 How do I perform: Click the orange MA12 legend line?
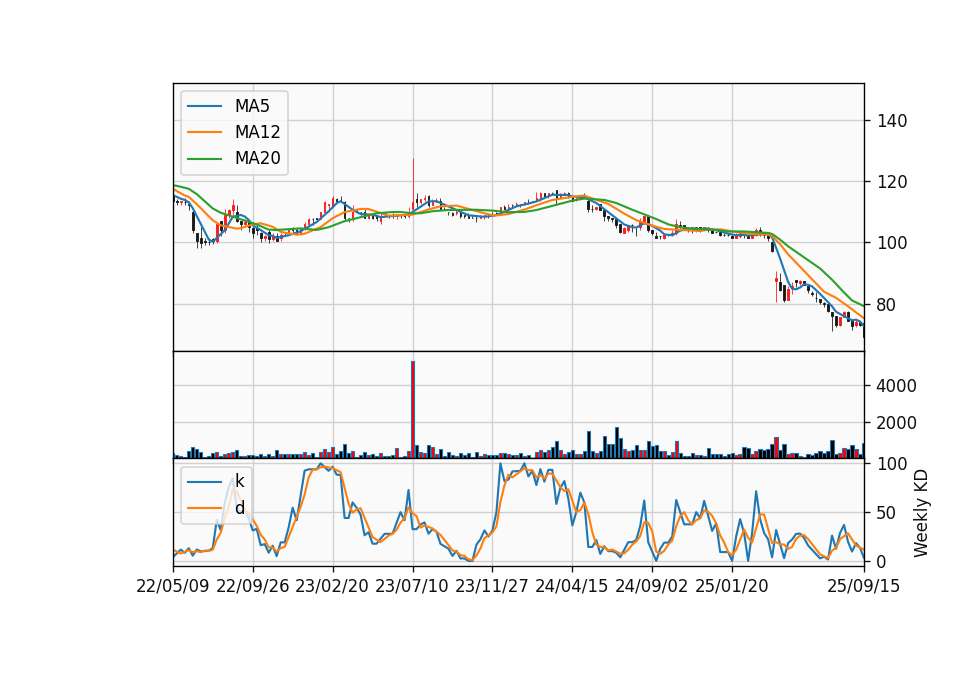click(204, 132)
